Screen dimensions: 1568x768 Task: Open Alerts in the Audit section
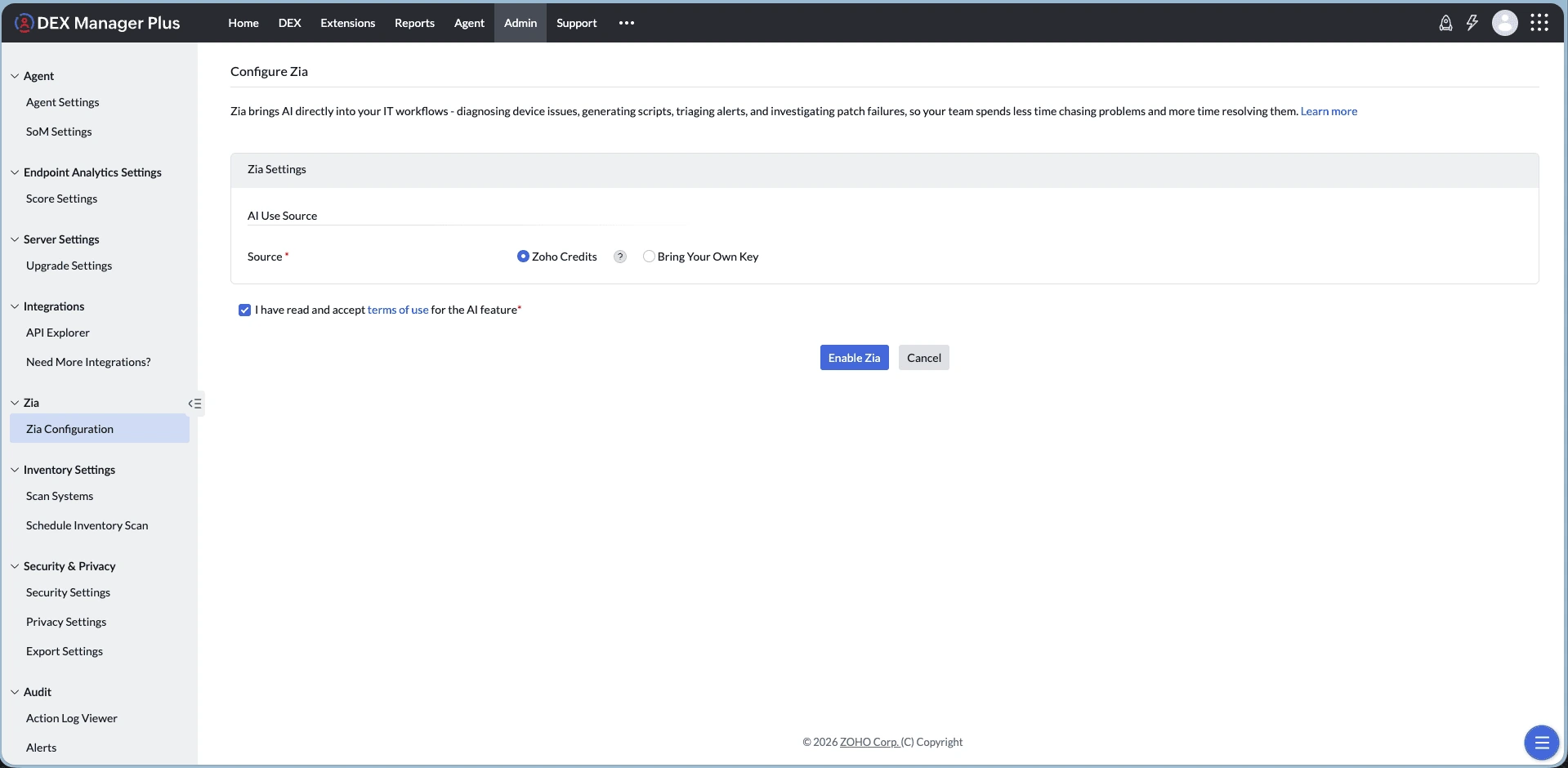point(42,748)
